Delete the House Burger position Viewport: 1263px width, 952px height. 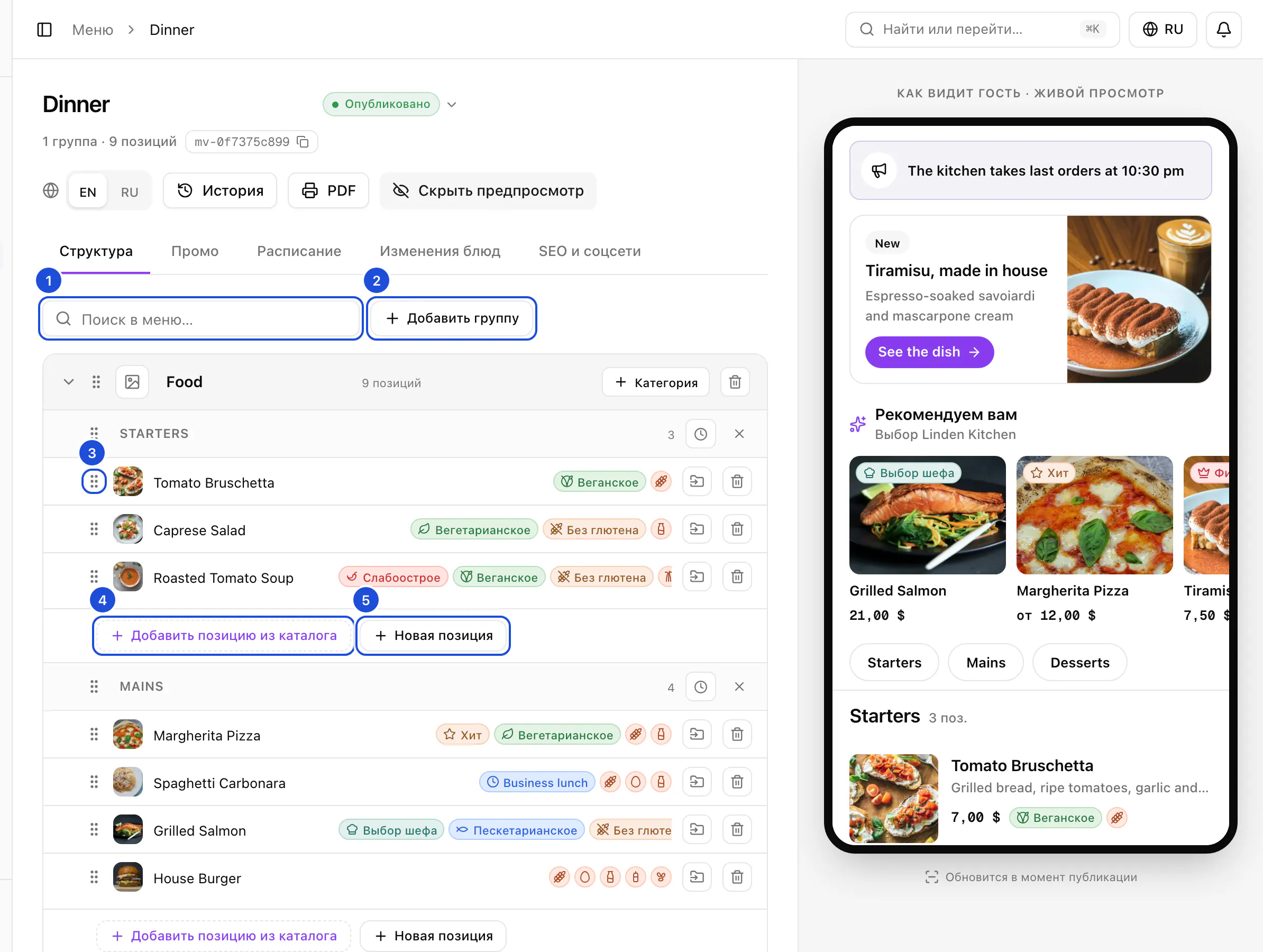pos(737,877)
